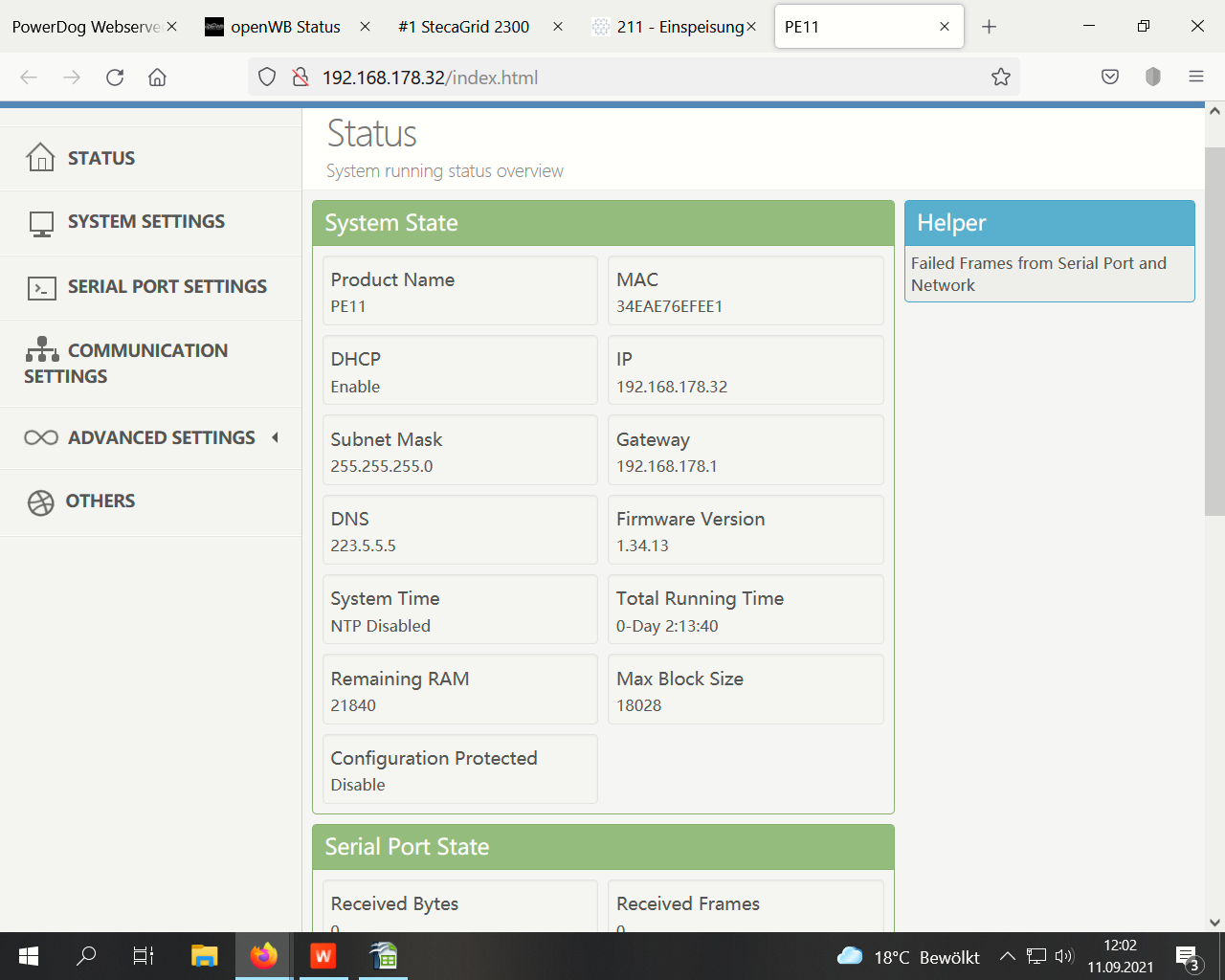Image resolution: width=1225 pixels, height=980 pixels.
Task: Open SERIAL PORT SETTINGS page
Action: pos(150,286)
